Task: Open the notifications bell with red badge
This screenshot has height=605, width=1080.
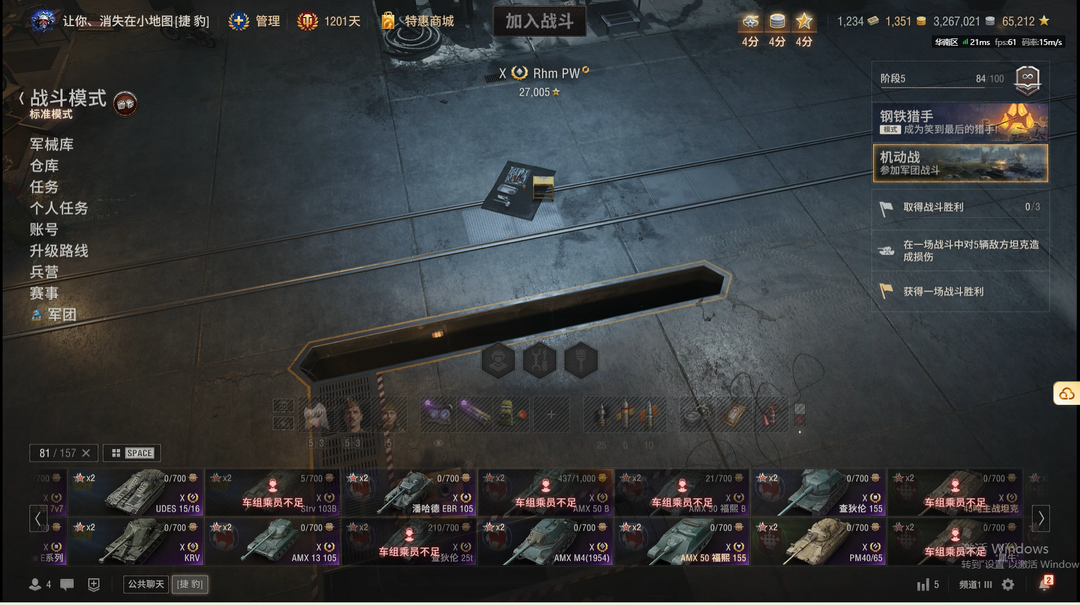Action: coord(1045,584)
